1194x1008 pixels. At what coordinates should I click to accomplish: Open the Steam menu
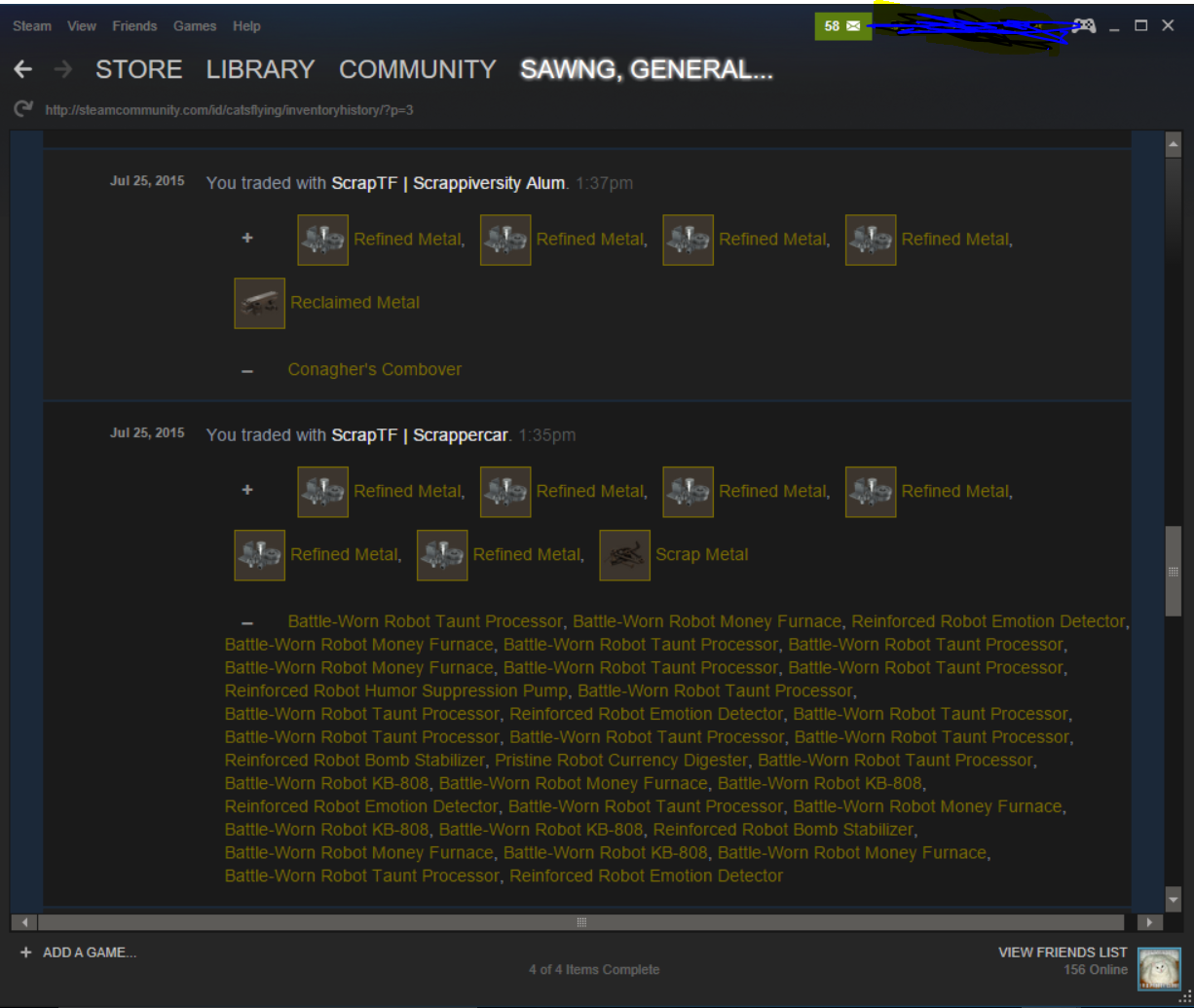tap(31, 26)
